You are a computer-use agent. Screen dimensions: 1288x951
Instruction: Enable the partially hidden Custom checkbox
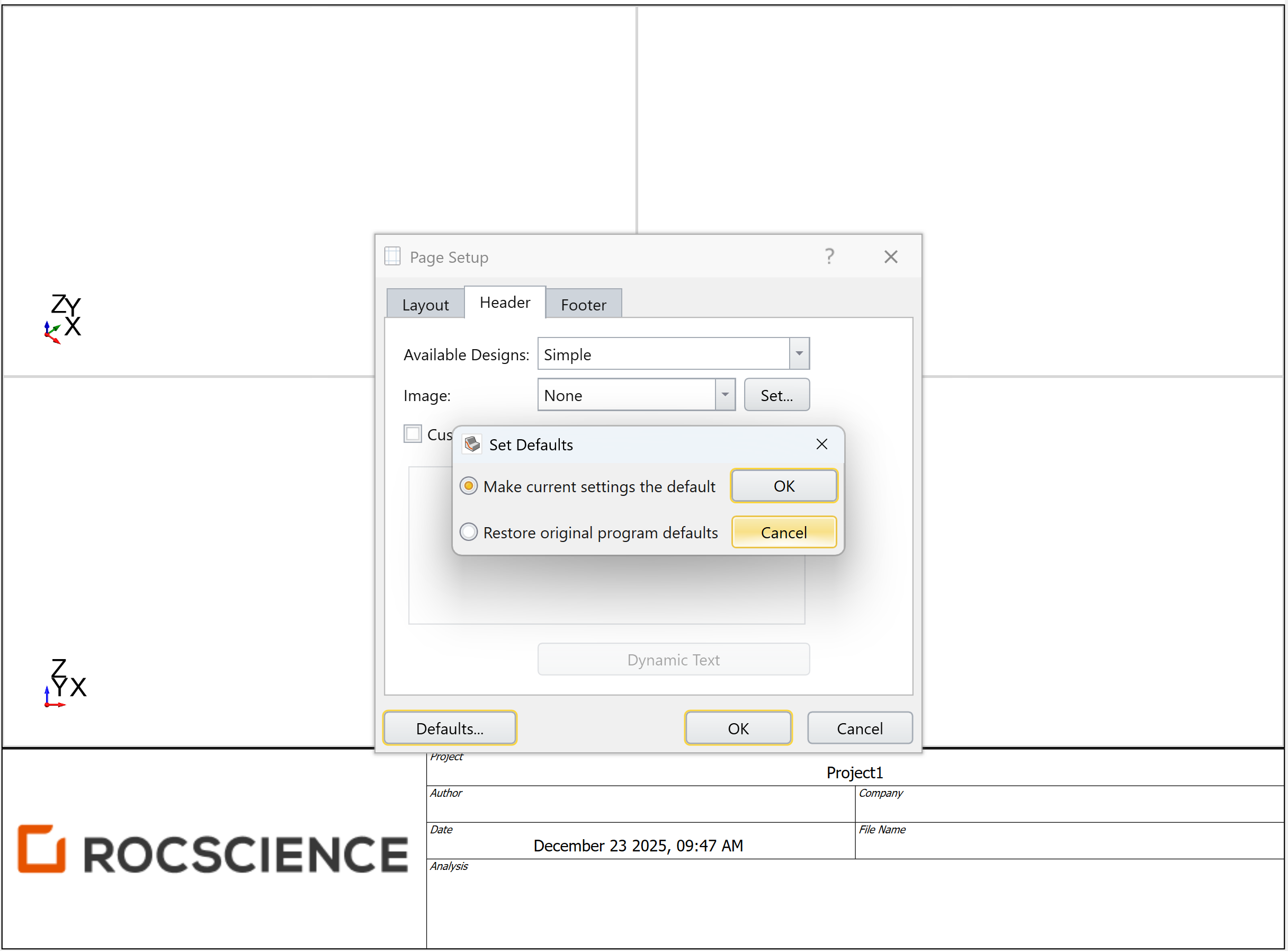coord(413,433)
